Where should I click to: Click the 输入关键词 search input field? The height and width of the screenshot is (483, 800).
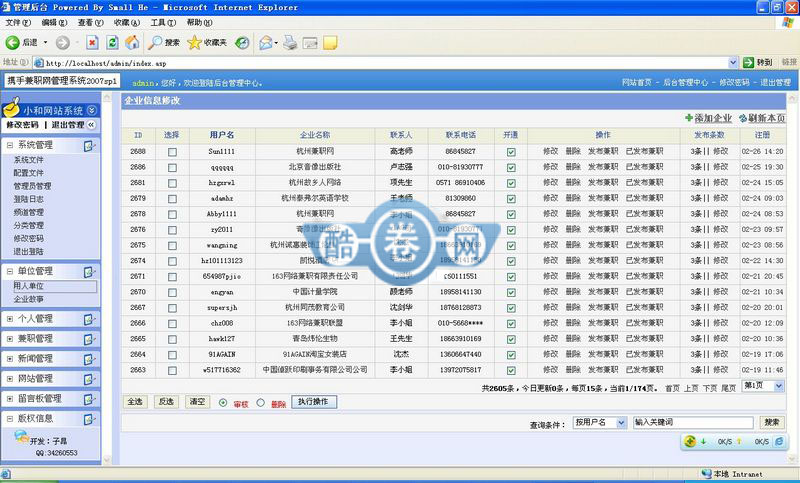(x=693, y=422)
